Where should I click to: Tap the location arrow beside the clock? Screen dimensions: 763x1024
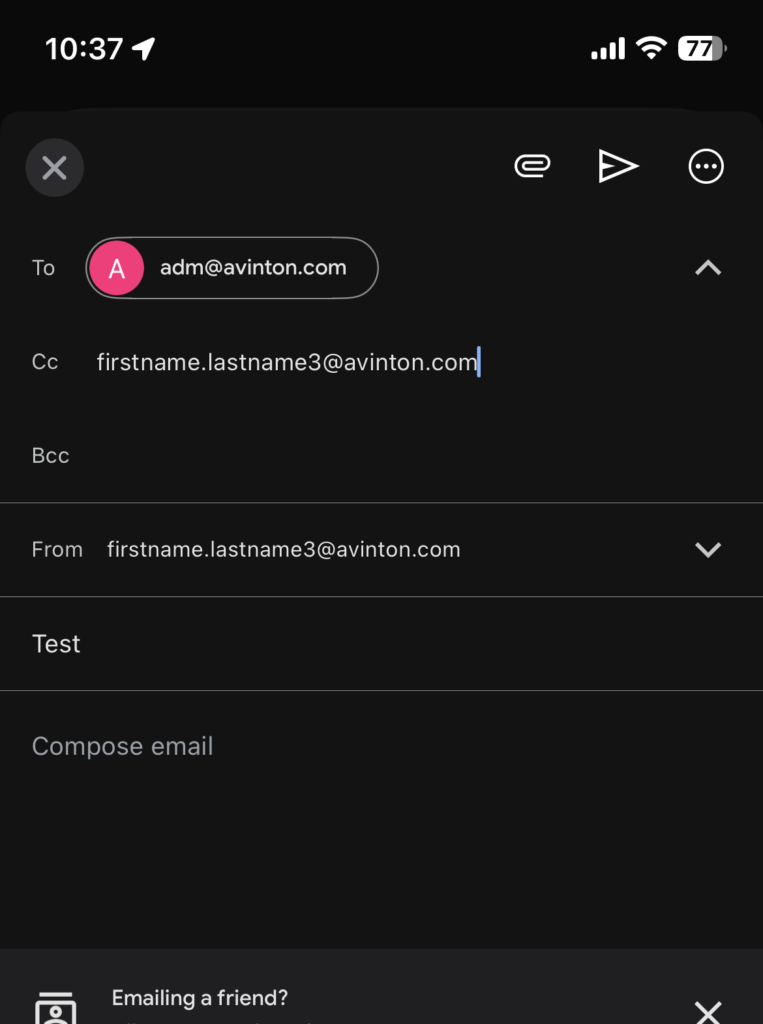click(x=144, y=48)
